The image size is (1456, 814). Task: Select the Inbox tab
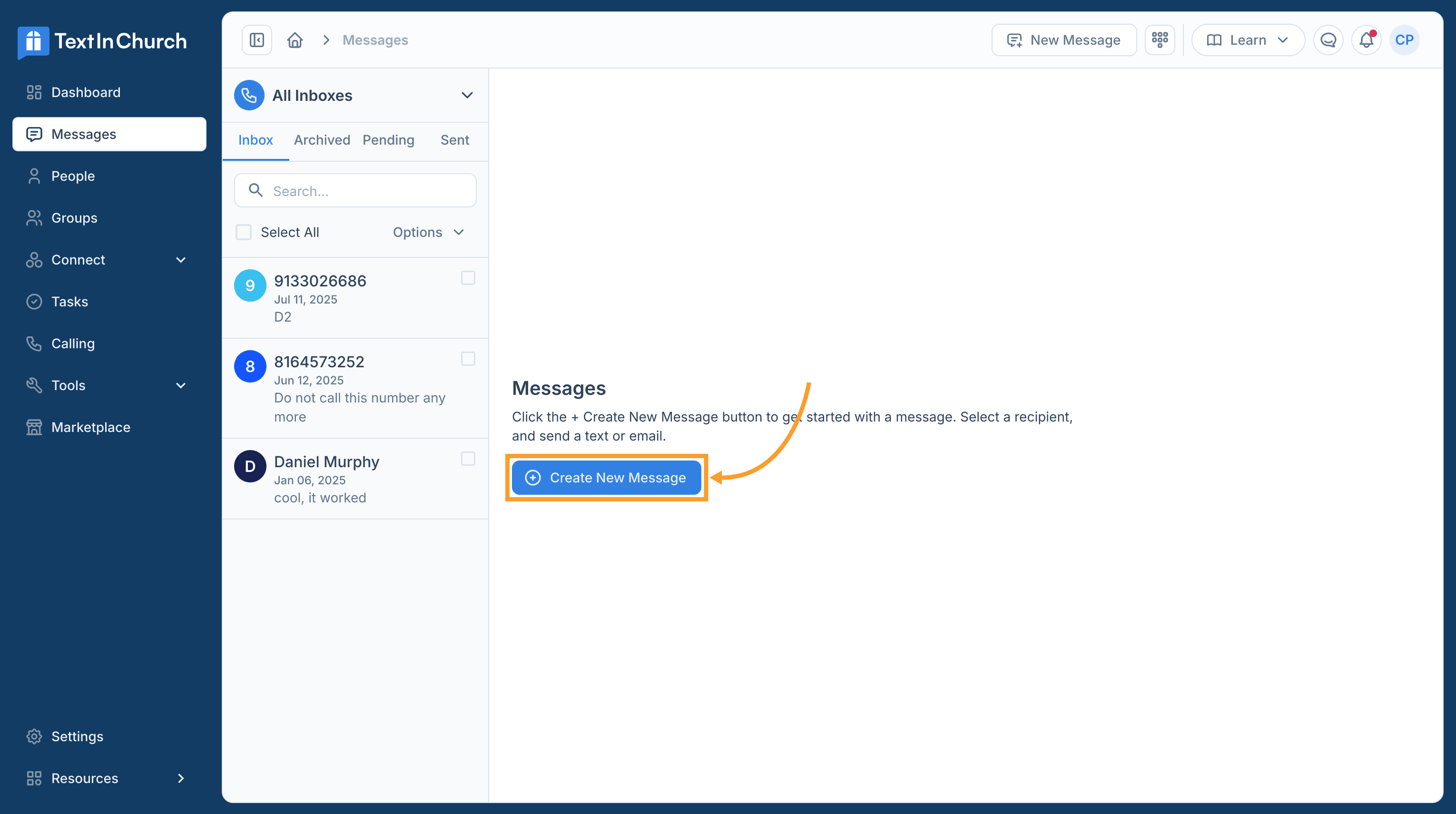(256, 139)
